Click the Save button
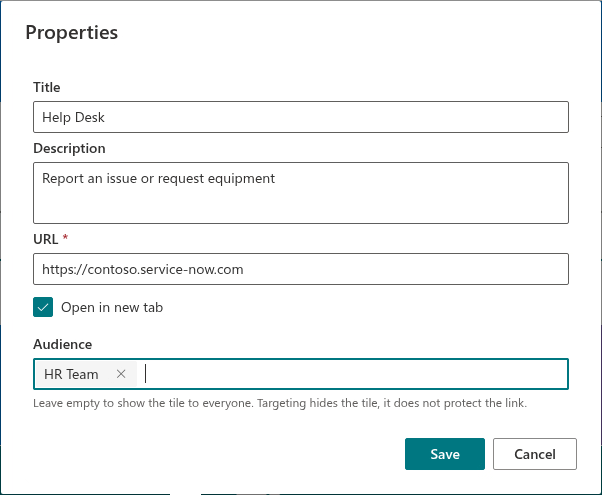This screenshot has width=602, height=495. click(x=445, y=454)
